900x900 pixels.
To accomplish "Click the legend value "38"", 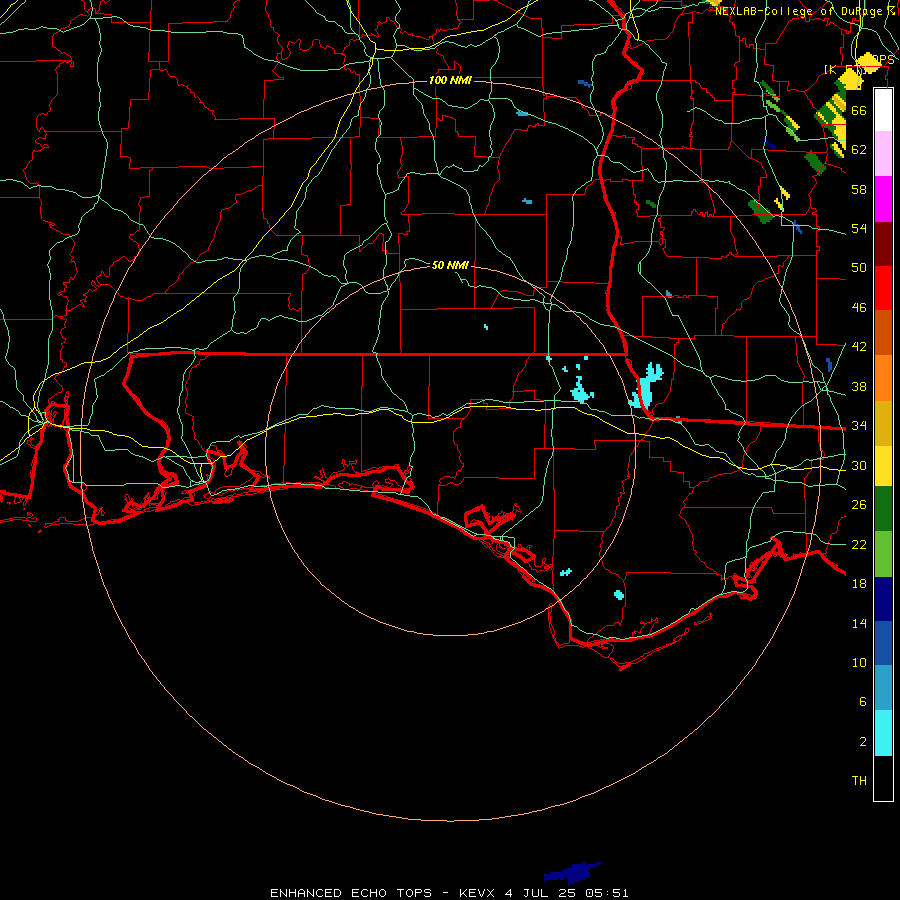I will pyautogui.click(x=859, y=386).
